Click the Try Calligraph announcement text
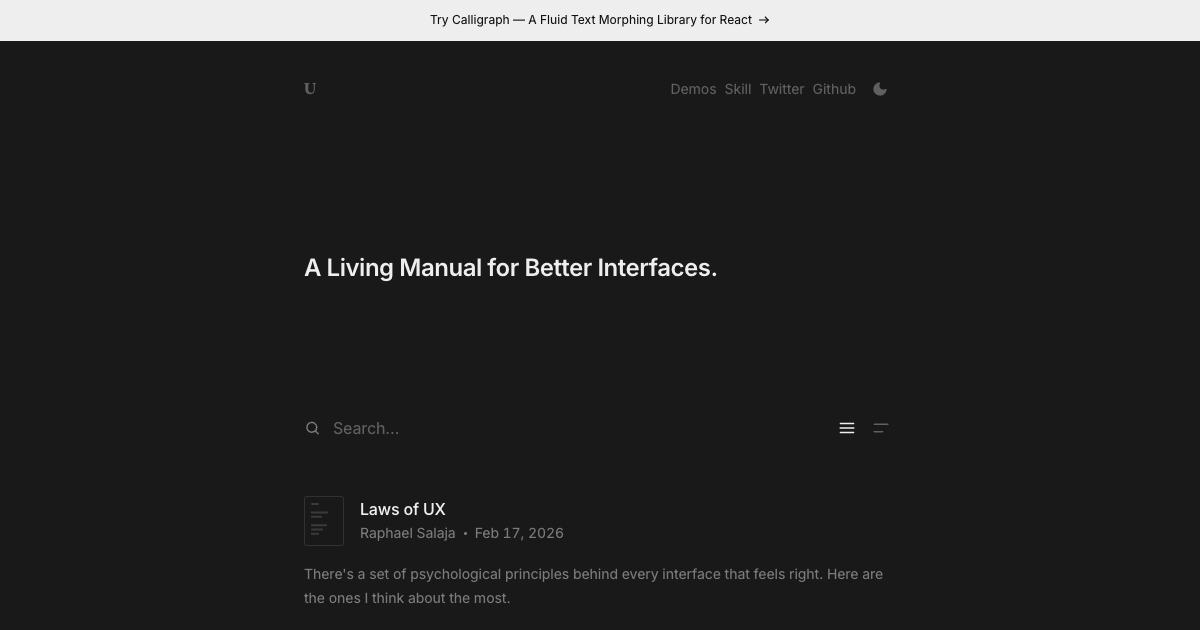Image resolution: width=1200 pixels, height=630 pixels. (591, 20)
